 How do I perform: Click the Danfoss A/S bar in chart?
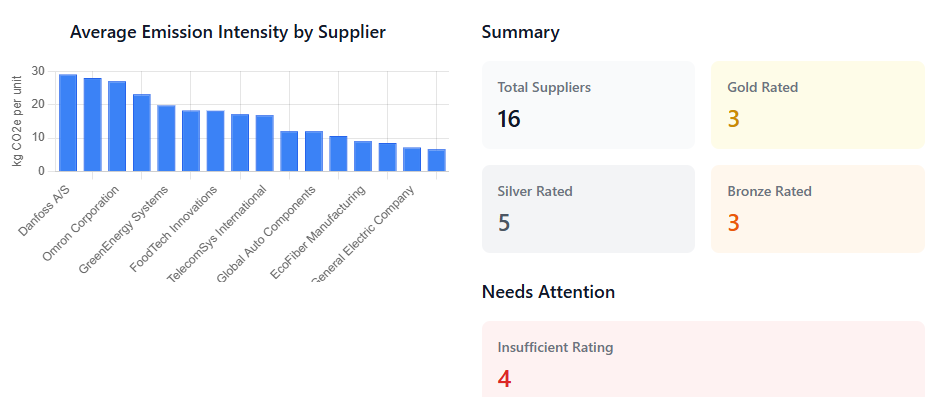pos(68,123)
